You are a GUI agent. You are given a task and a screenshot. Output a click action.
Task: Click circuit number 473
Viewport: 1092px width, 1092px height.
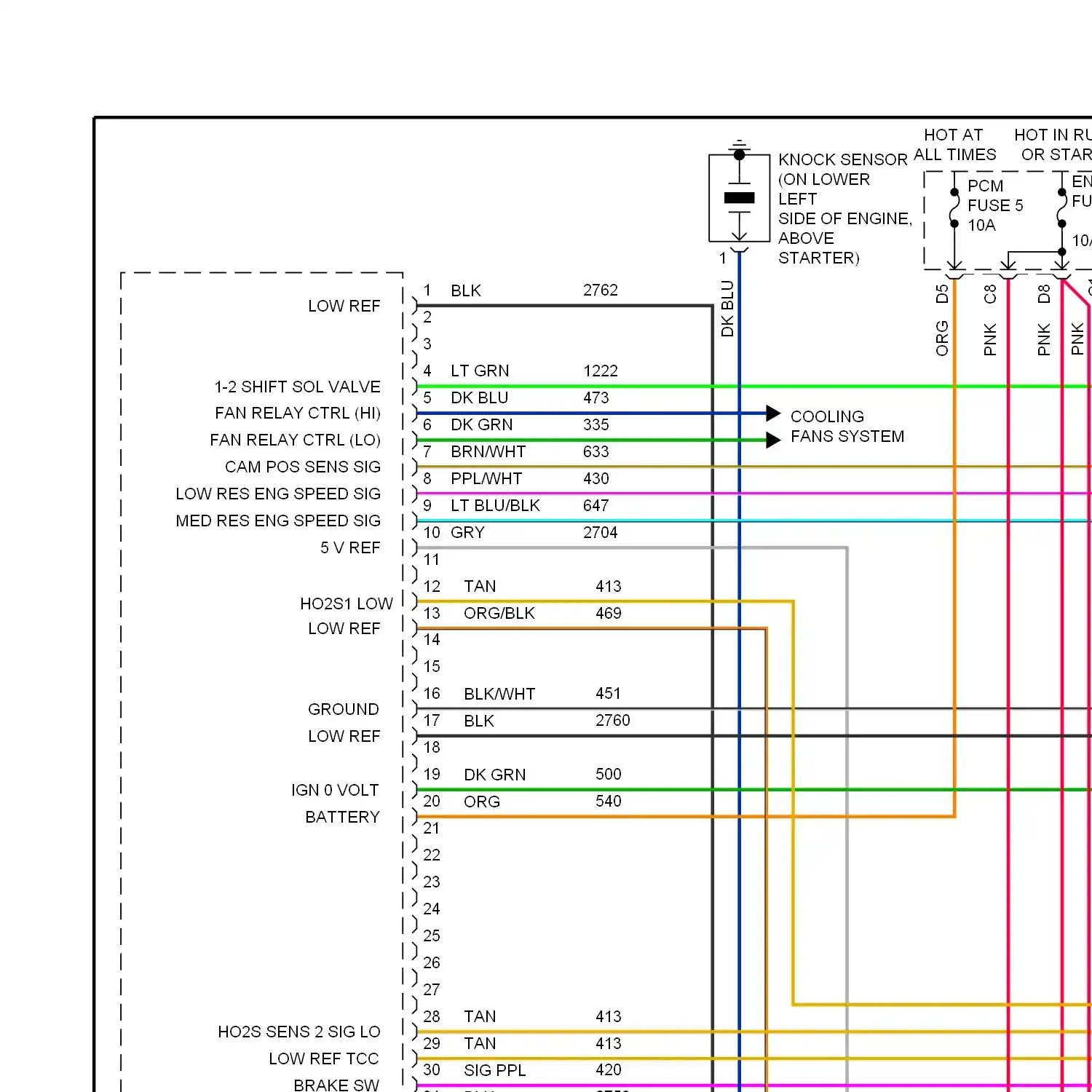[x=596, y=398]
